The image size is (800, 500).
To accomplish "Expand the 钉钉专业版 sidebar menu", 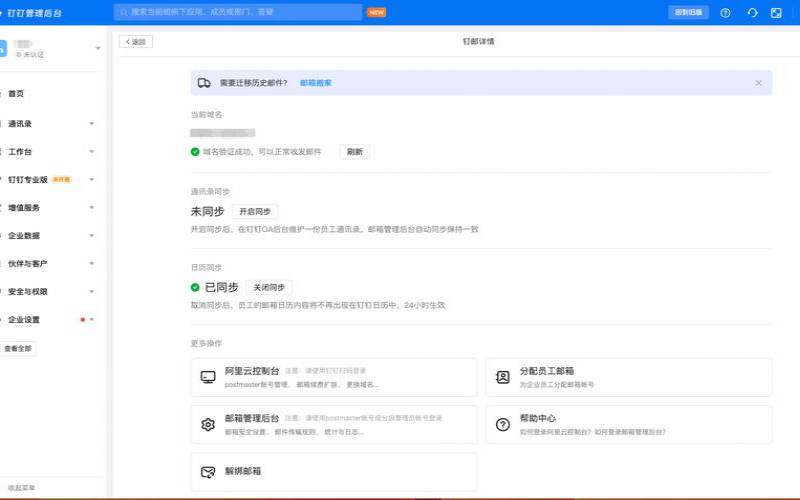I will click(x=92, y=180).
